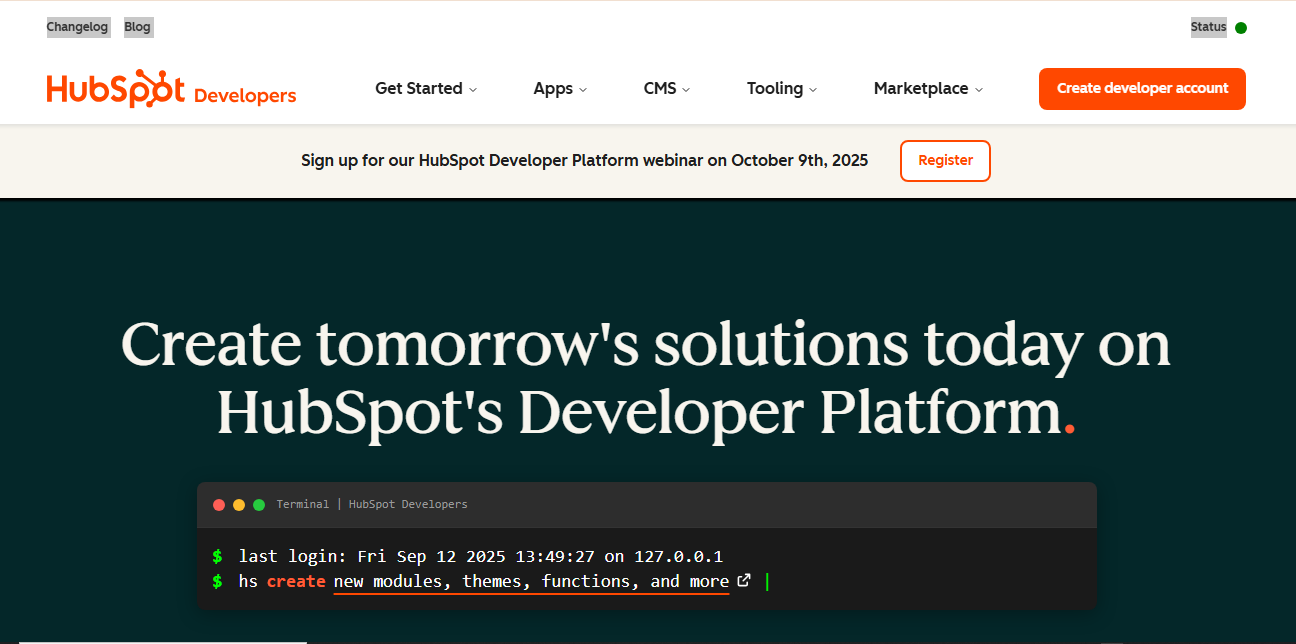This screenshot has height=644, width=1296.
Task: Click the green dot in terminal title bar
Action: point(259,505)
